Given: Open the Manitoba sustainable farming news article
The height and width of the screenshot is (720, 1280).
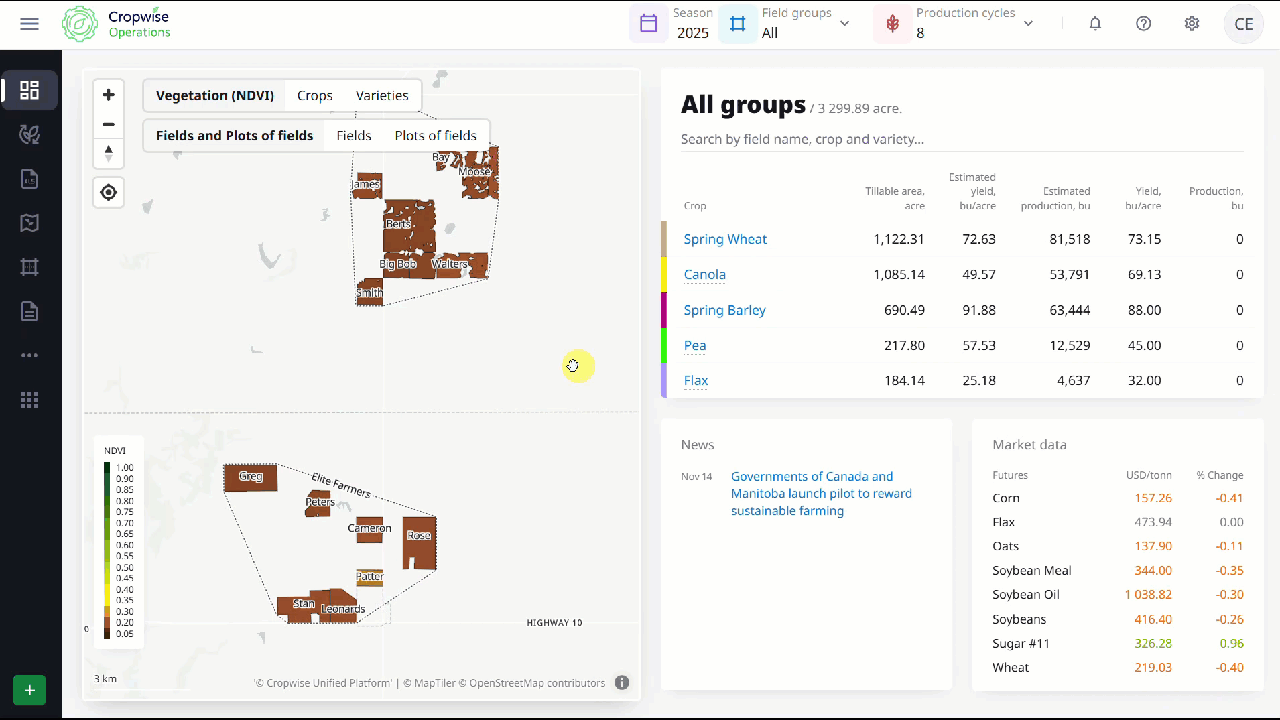Looking at the screenshot, I should (821, 494).
